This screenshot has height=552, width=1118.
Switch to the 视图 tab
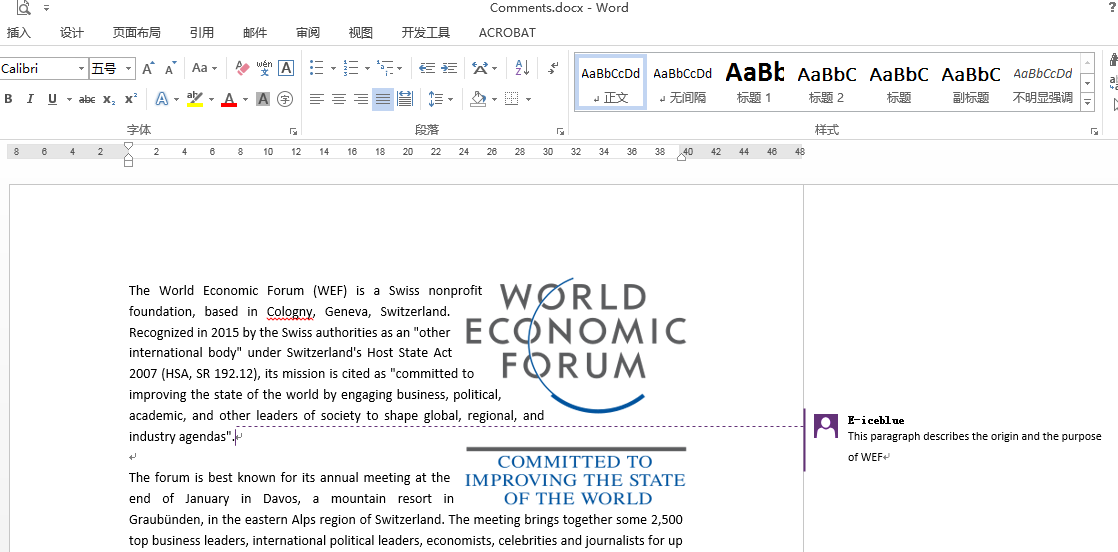click(x=361, y=33)
